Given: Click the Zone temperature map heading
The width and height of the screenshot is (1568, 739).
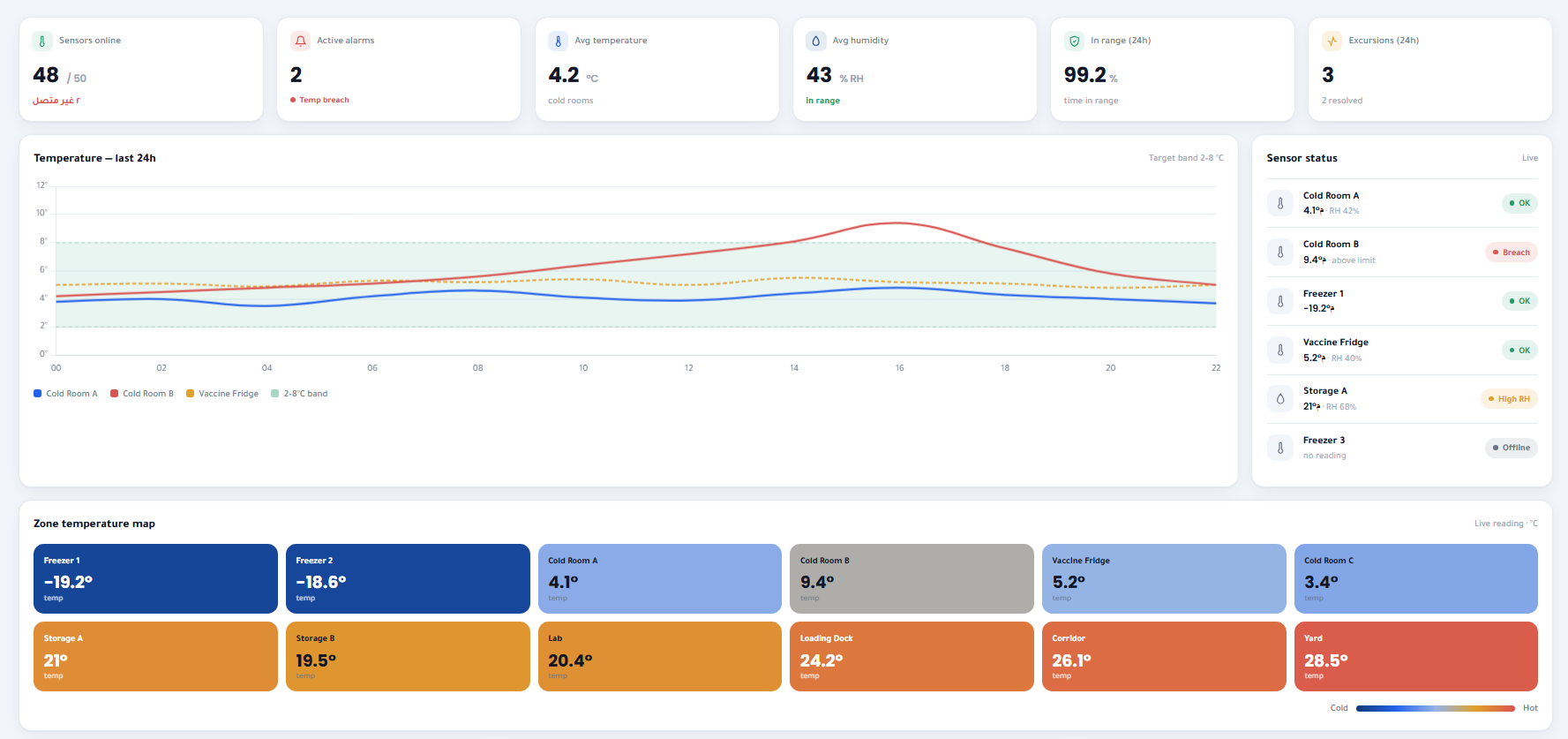Looking at the screenshot, I should pyautogui.click(x=94, y=524).
